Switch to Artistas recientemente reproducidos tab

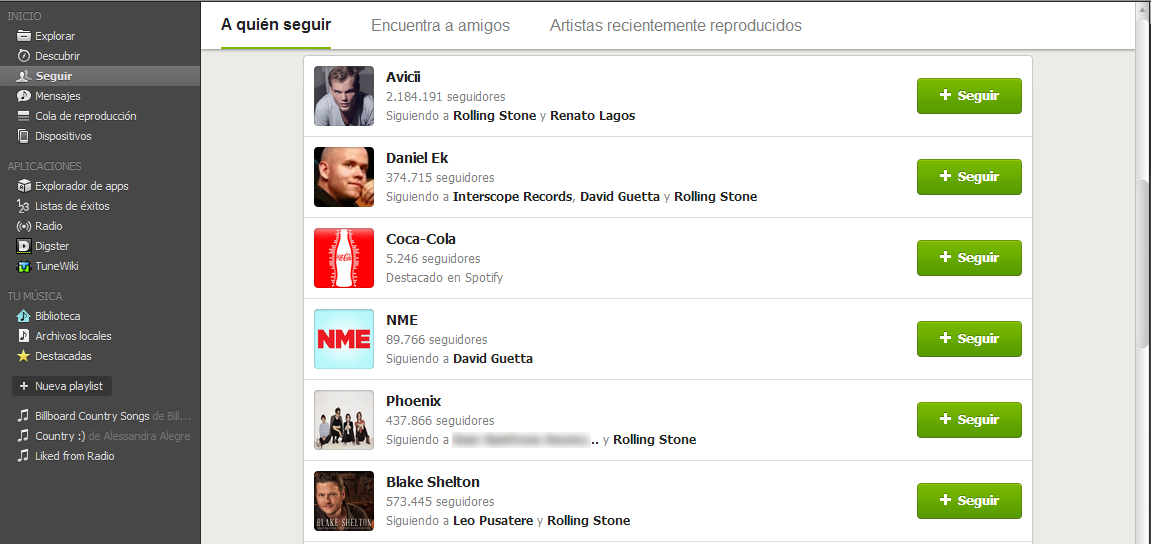(x=675, y=26)
